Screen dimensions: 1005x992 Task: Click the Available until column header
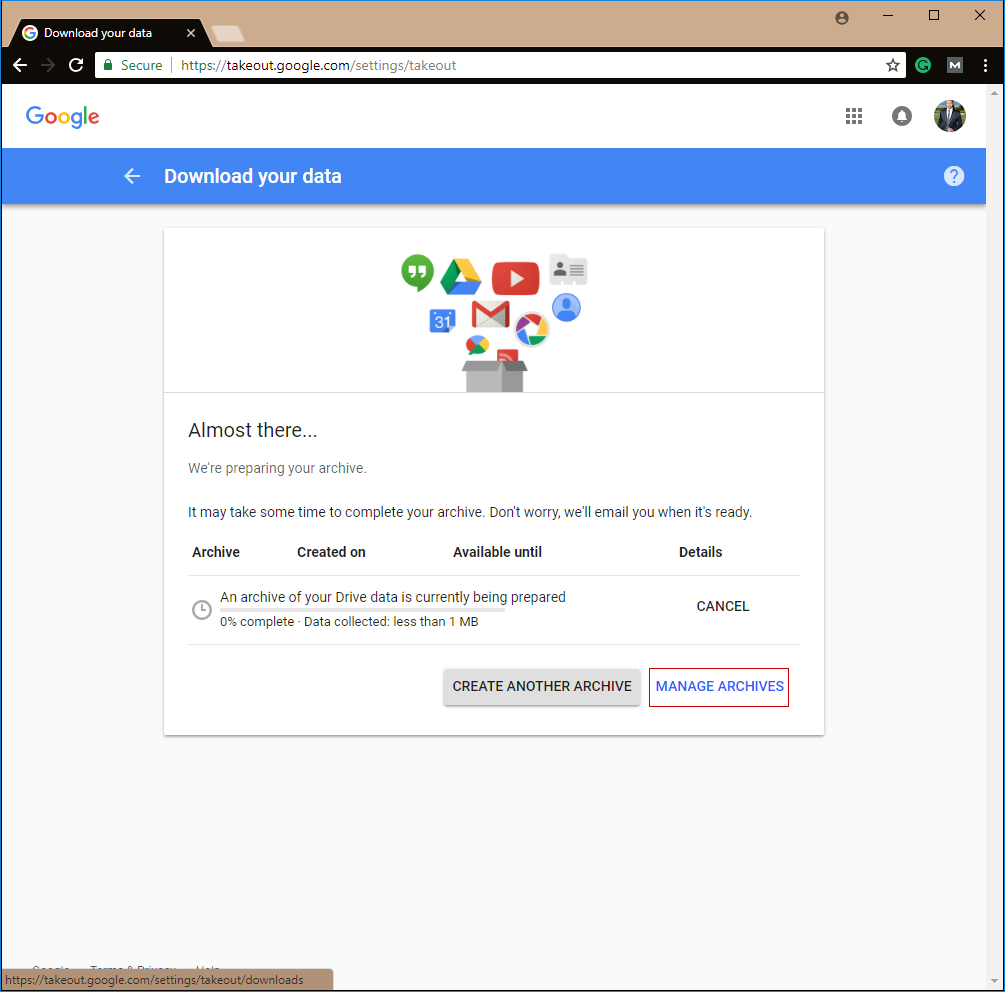[497, 552]
